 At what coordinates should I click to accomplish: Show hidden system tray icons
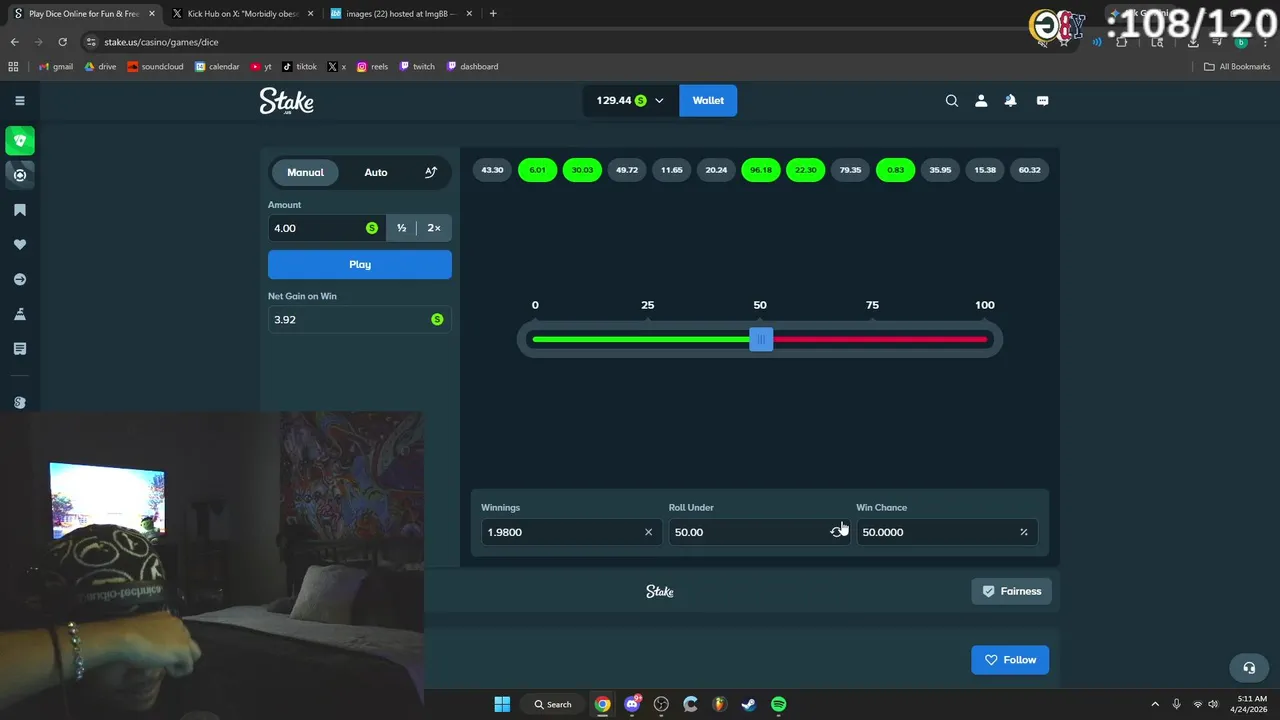(x=1155, y=704)
